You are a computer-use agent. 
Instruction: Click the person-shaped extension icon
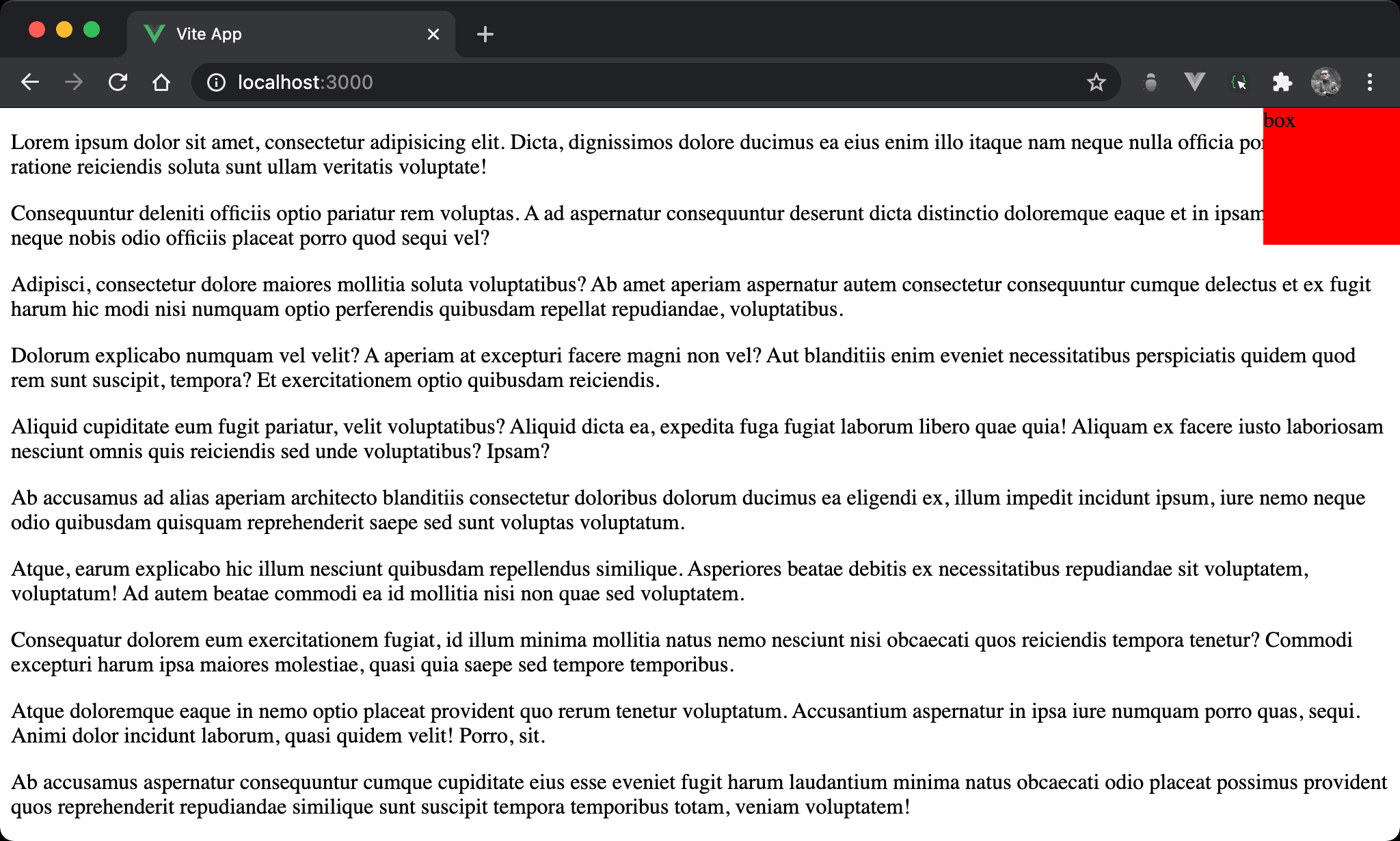pos(1150,82)
